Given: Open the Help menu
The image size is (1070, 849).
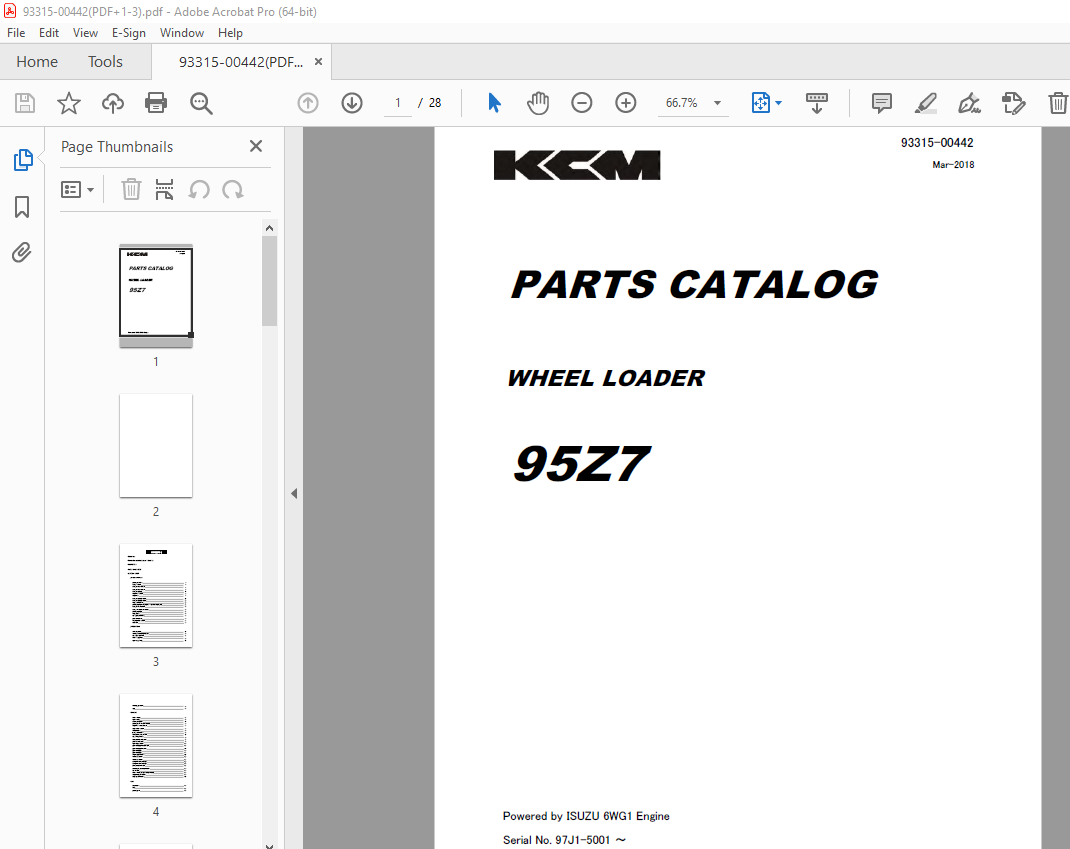Looking at the screenshot, I should 230,33.
